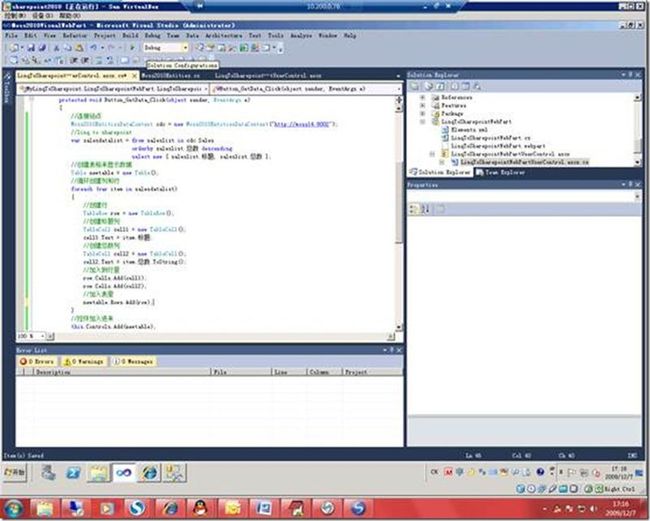Click the Line column header in Error List
The width and height of the screenshot is (650, 521).
289,372
